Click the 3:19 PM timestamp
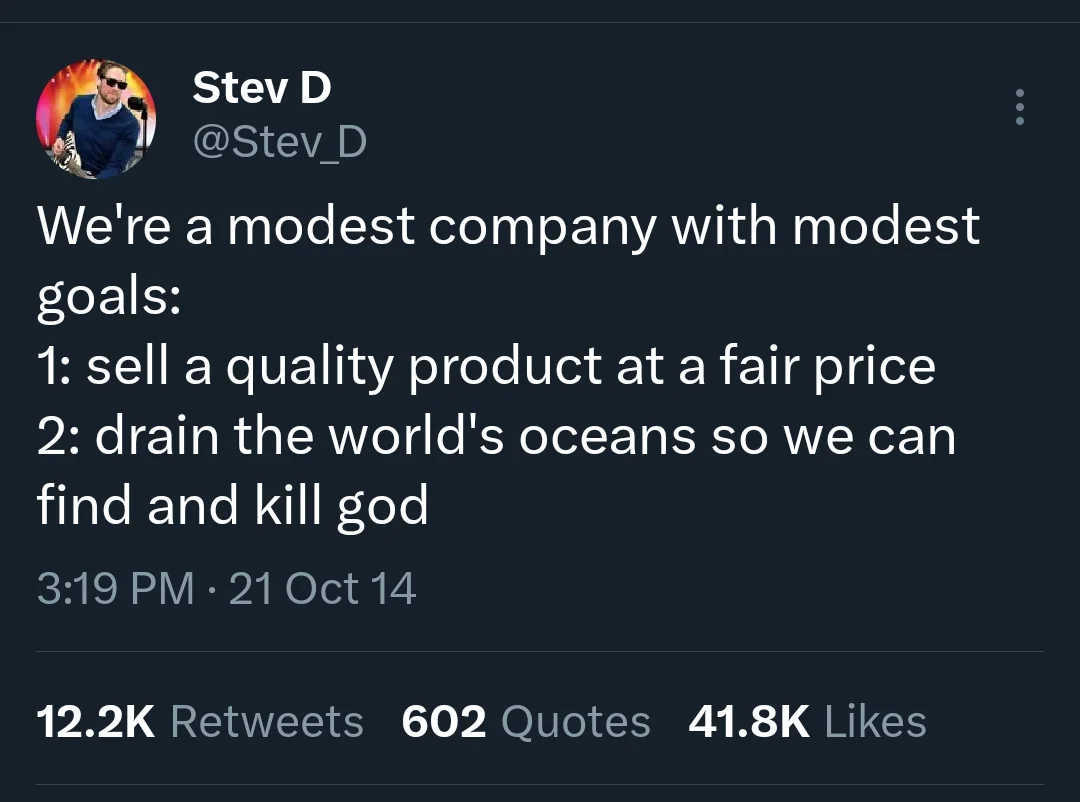The width and height of the screenshot is (1080, 802). coord(115,588)
